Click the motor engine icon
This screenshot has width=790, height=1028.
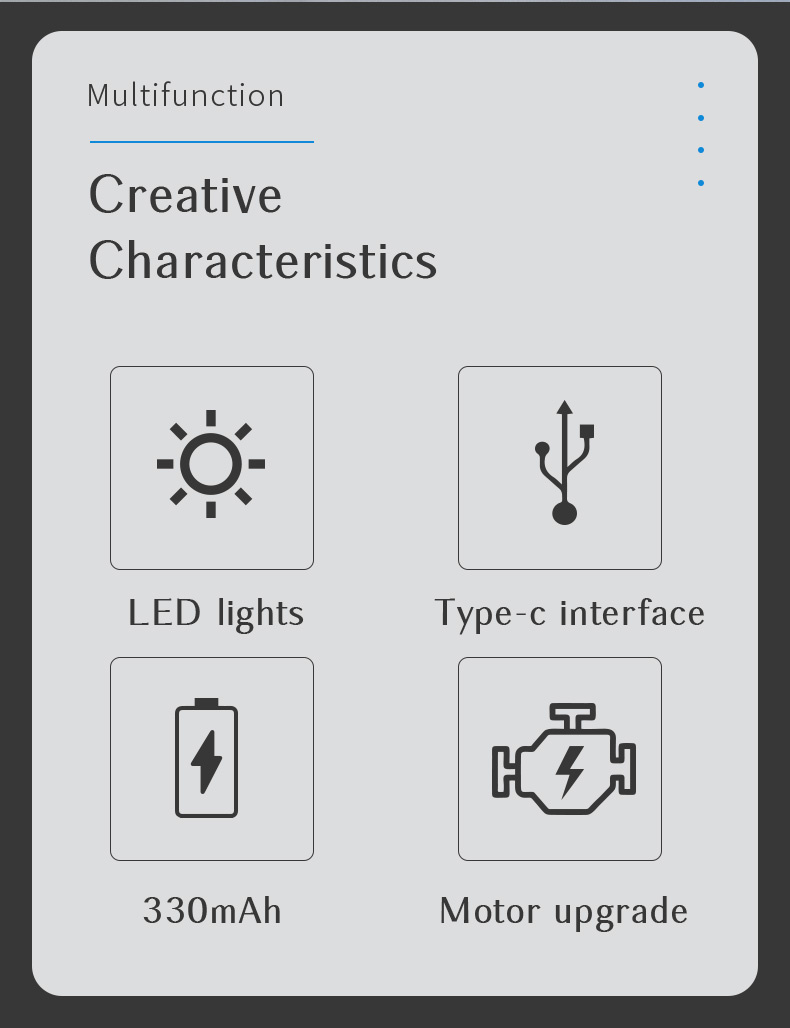[564, 759]
